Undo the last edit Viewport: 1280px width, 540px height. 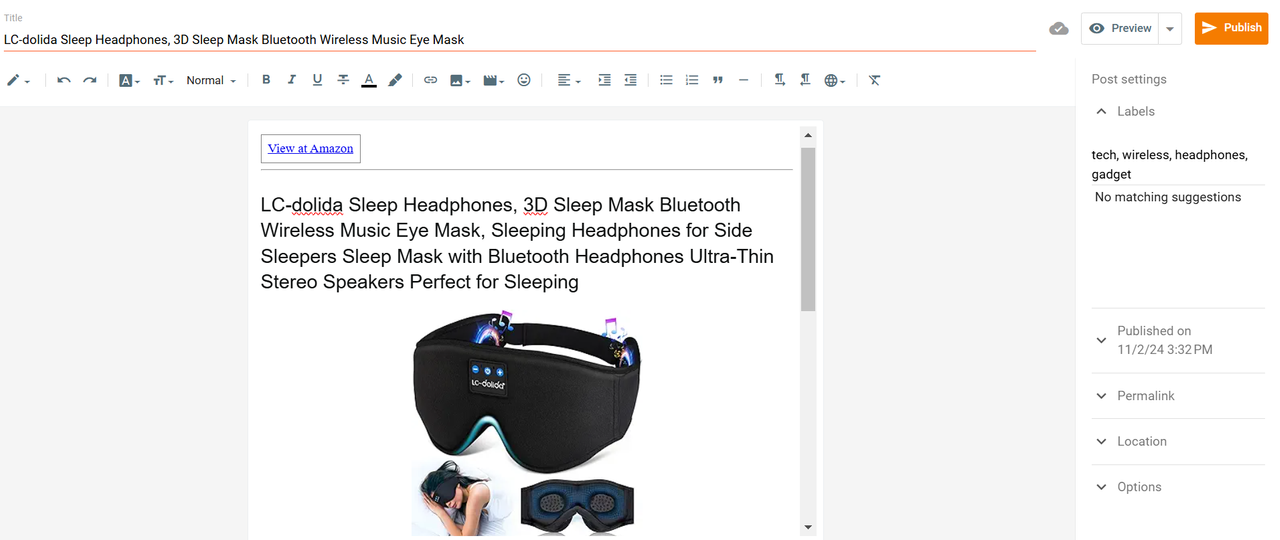64,80
